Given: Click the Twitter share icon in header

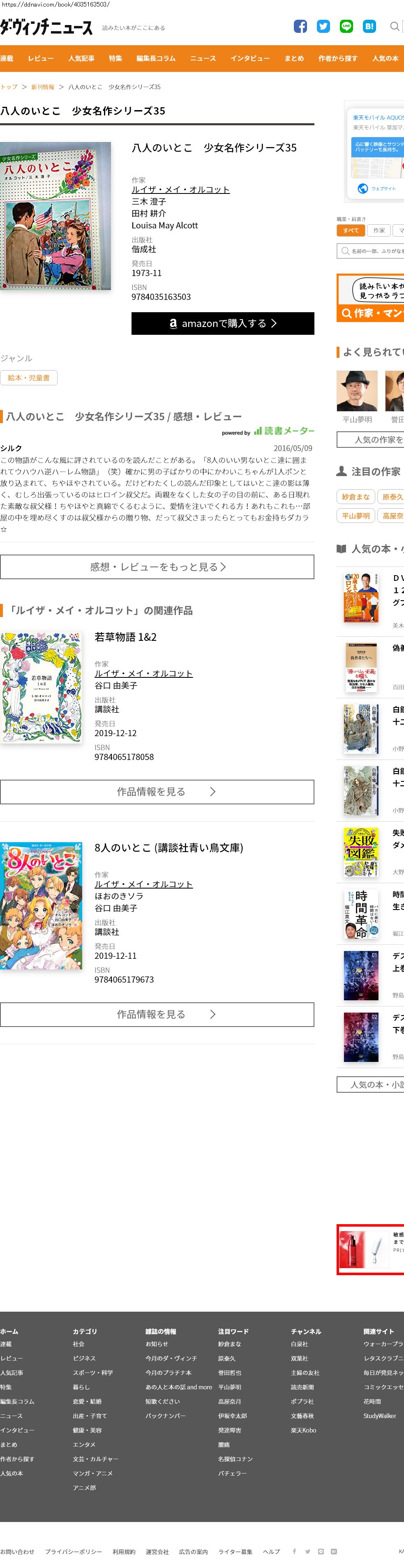Looking at the screenshot, I should (323, 26).
